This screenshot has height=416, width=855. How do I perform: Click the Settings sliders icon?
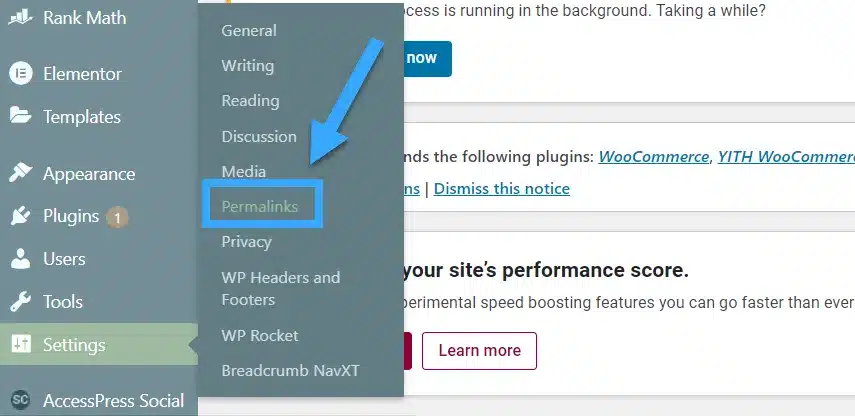[x=20, y=345]
